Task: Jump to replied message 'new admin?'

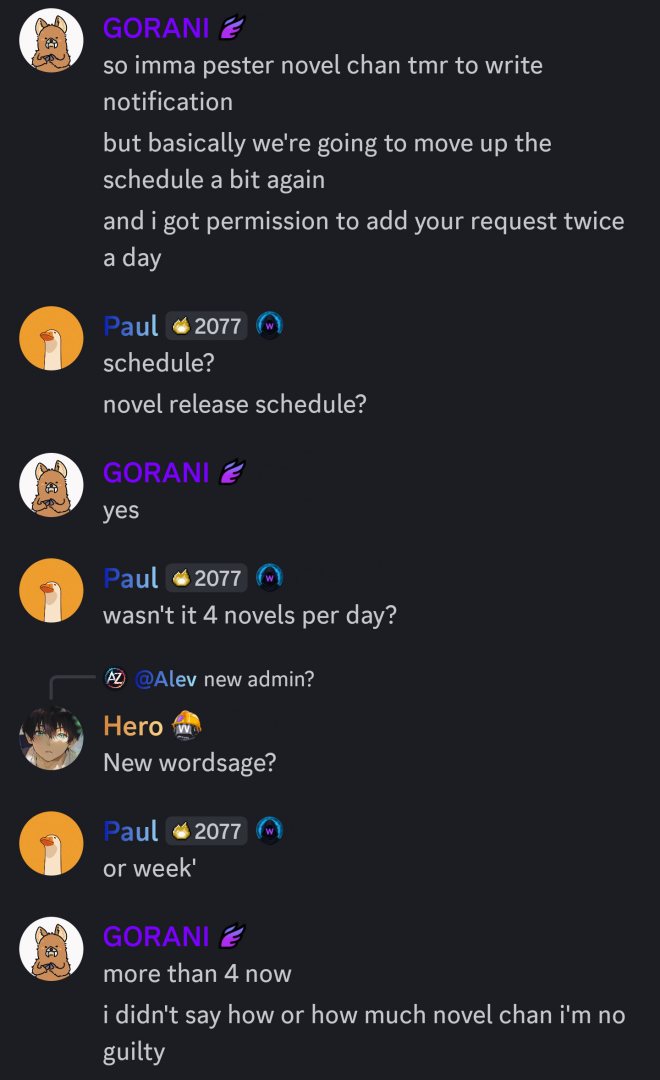Action: (x=259, y=679)
